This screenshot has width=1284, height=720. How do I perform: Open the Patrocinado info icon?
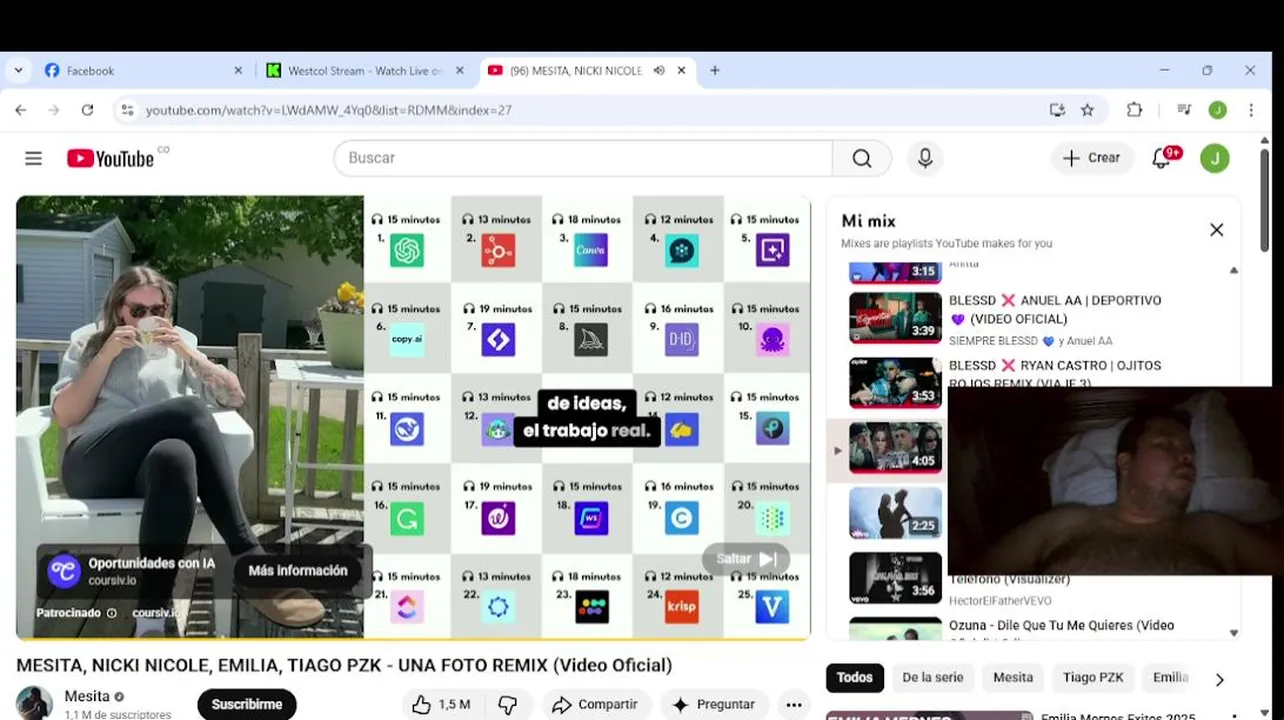tap(111, 613)
